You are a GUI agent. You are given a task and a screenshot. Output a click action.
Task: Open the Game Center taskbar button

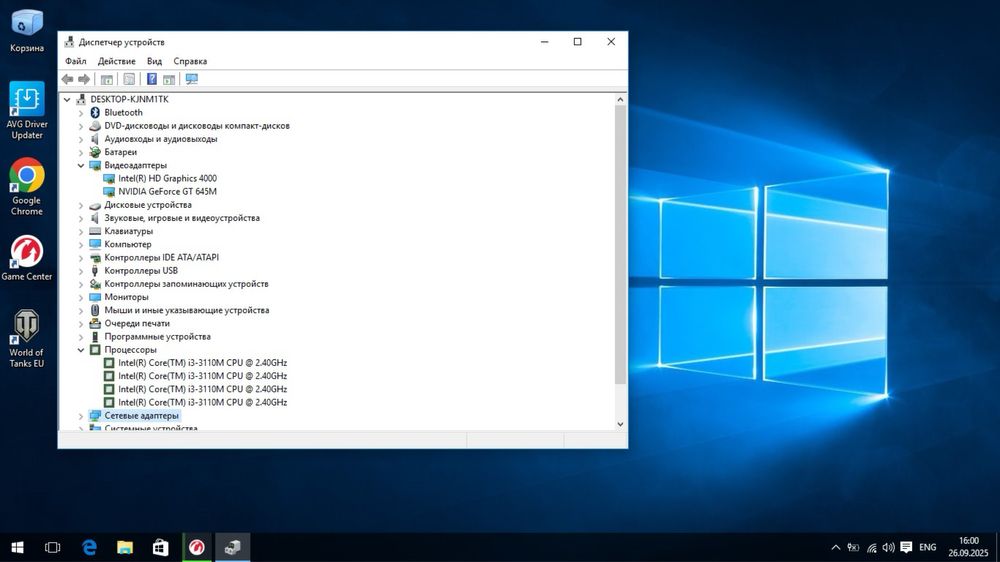197,547
